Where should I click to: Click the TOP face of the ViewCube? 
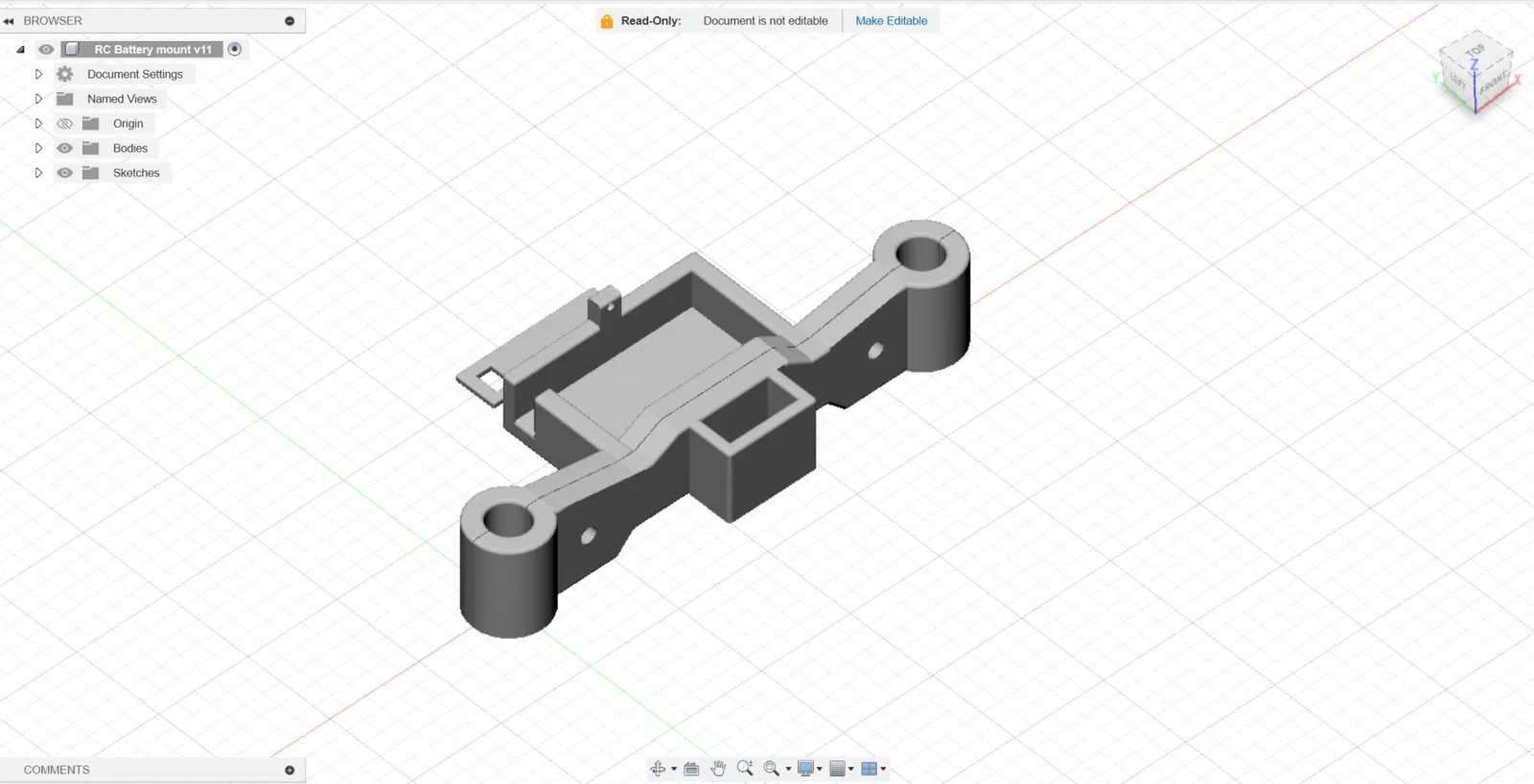[x=1476, y=50]
